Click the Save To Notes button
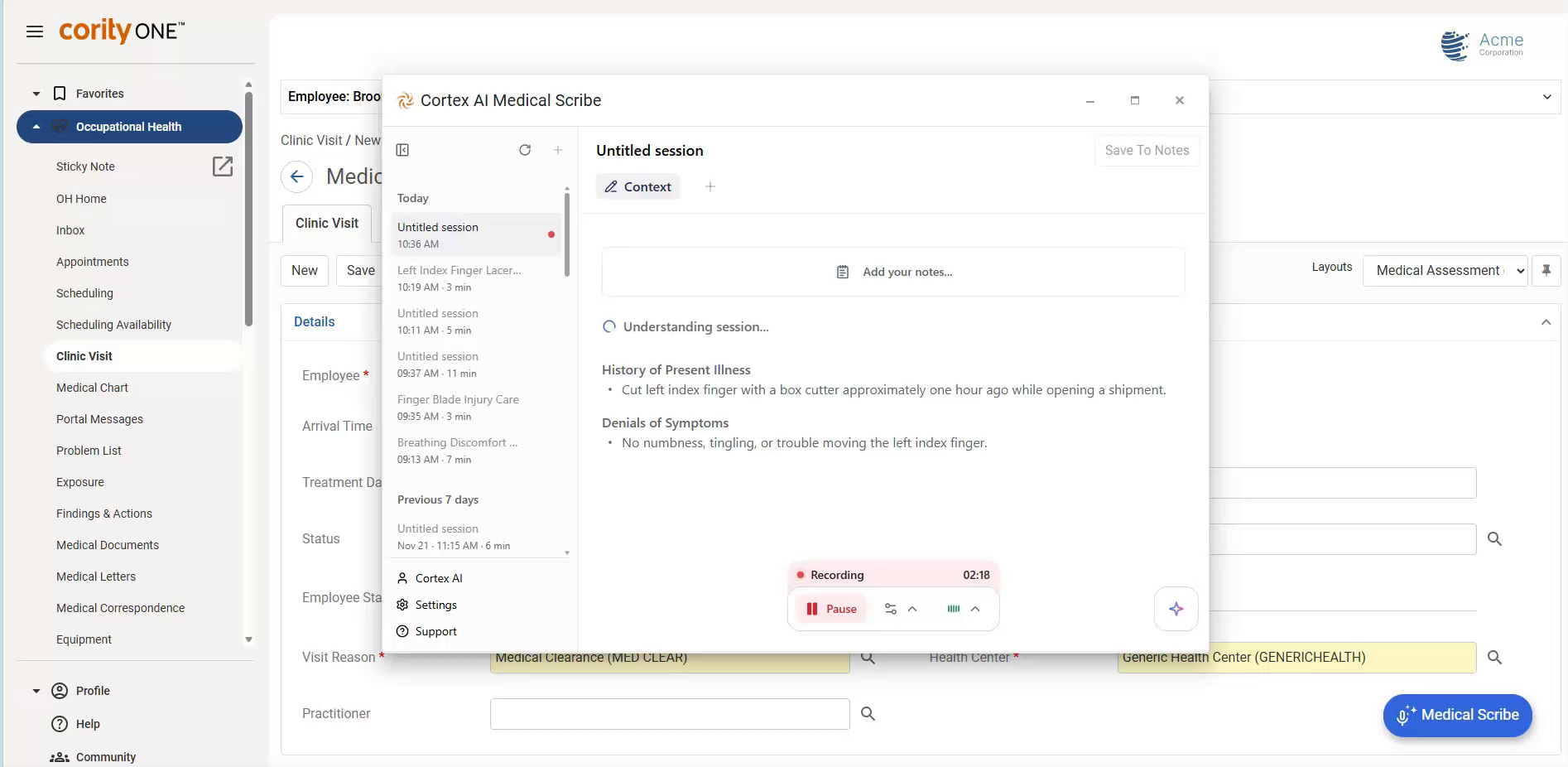1568x767 pixels. tap(1147, 150)
